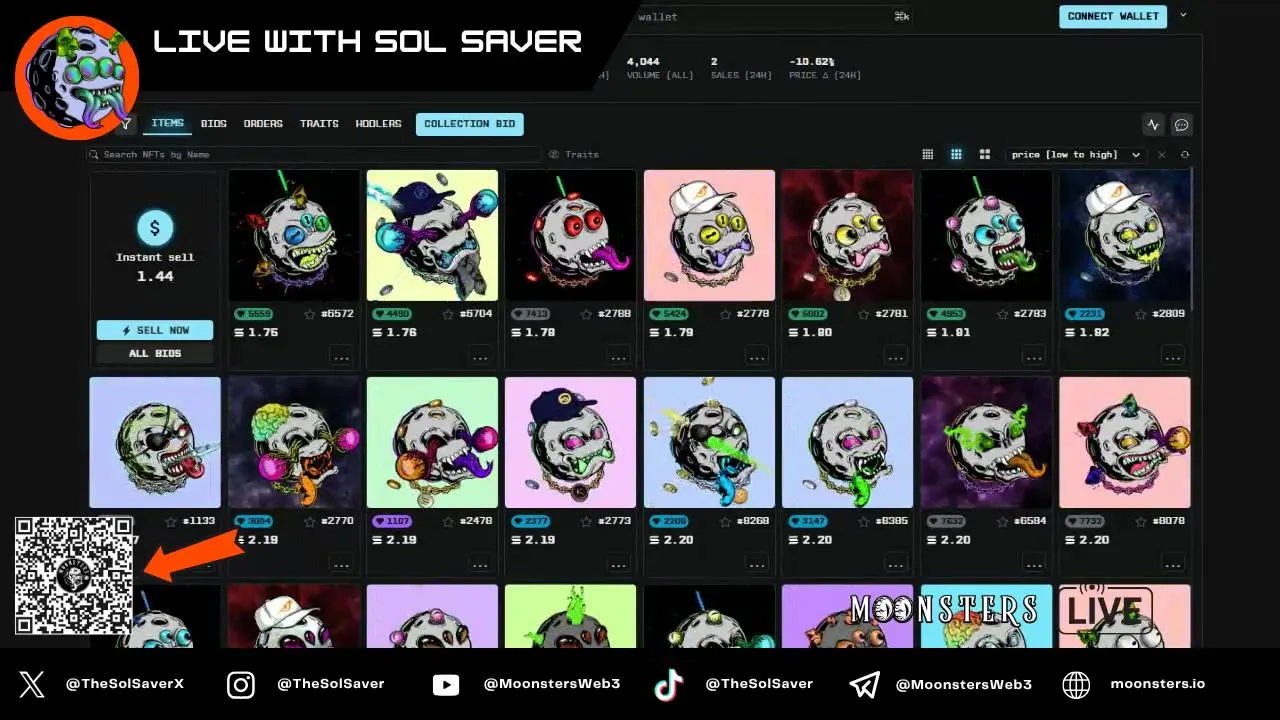This screenshot has width=1280, height=720.
Task: Toggle the medium grid view
Action: click(956, 155)
